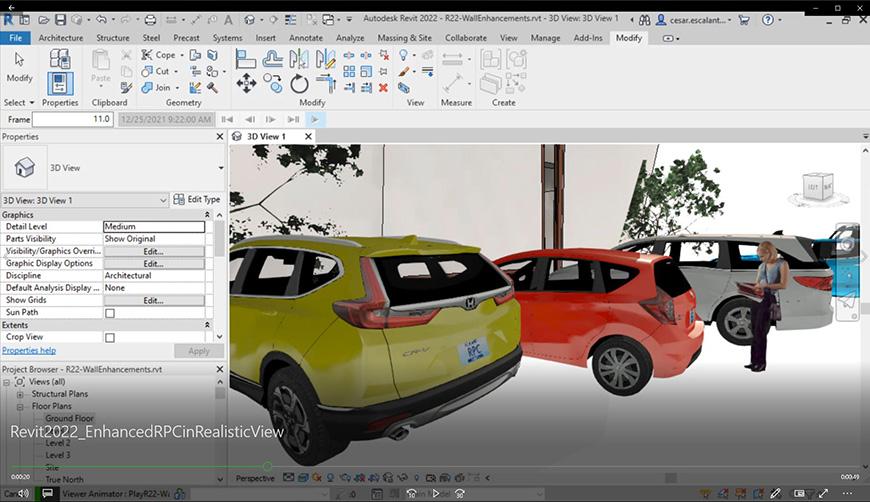Click the Open folder icon in quick access toolbar
Viewport: 870px width, 502px height.
(44, 20)
